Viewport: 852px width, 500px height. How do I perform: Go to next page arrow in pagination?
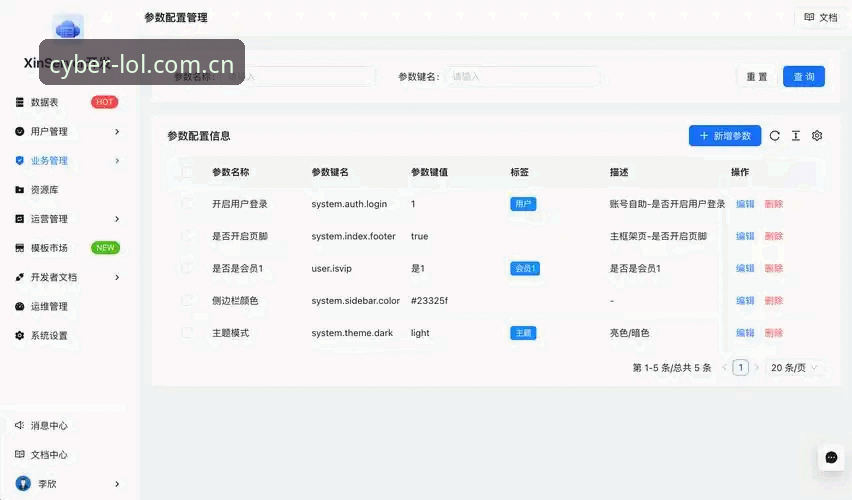click(756, 368)
